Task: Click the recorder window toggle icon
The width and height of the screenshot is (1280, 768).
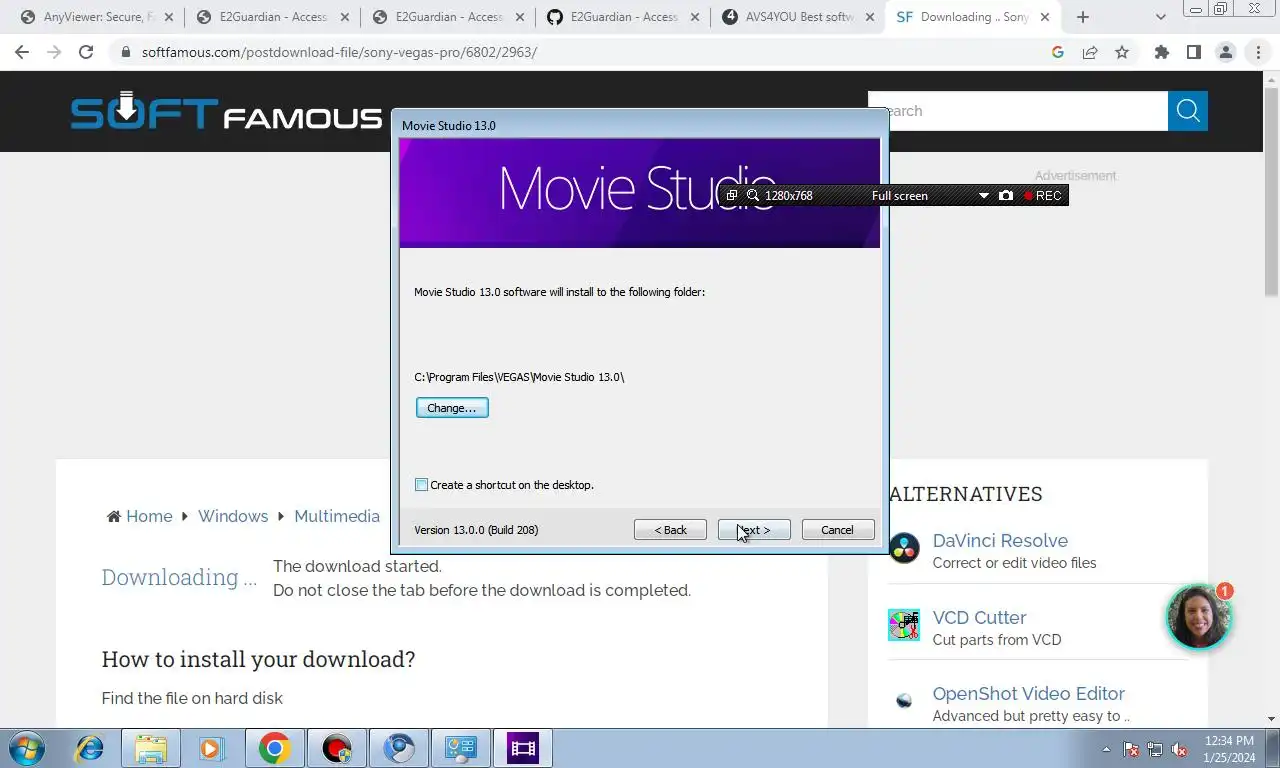Action: pyautogui.click(x=732, y=196)
